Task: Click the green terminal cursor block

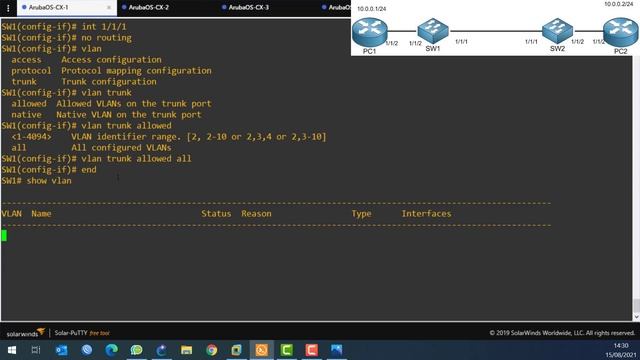Action: pyautogui.click(x=4, y=236)
